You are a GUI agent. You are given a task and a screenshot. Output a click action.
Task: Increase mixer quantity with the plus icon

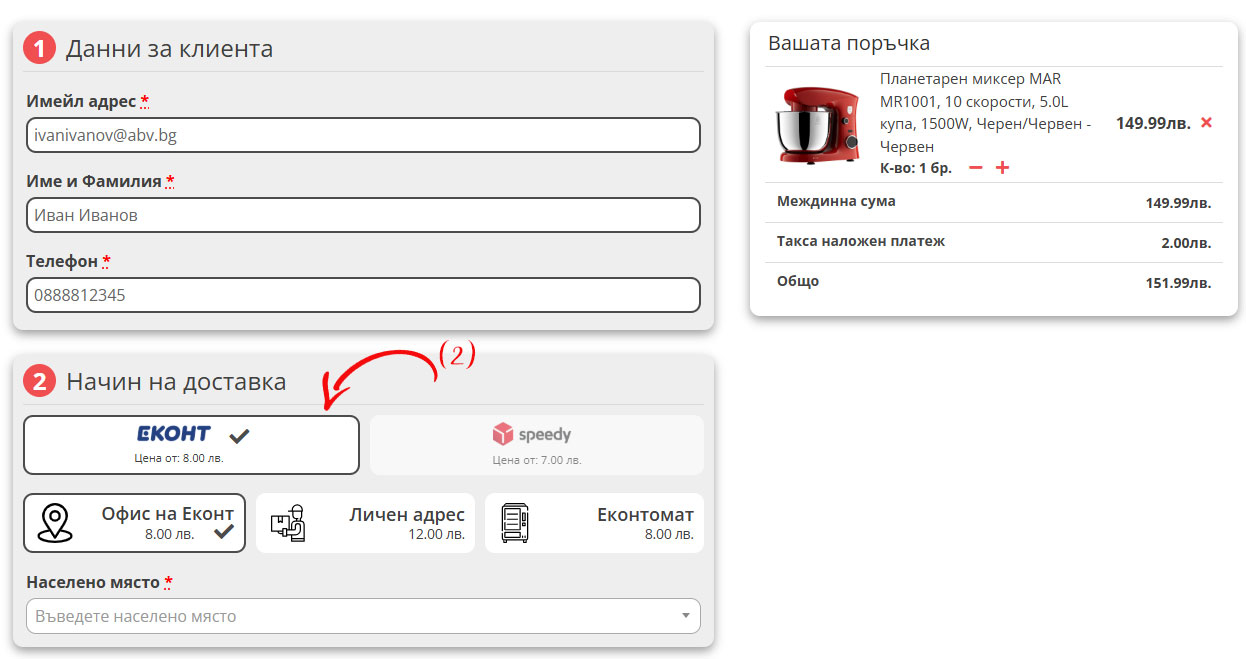[x=1001, y=168]
